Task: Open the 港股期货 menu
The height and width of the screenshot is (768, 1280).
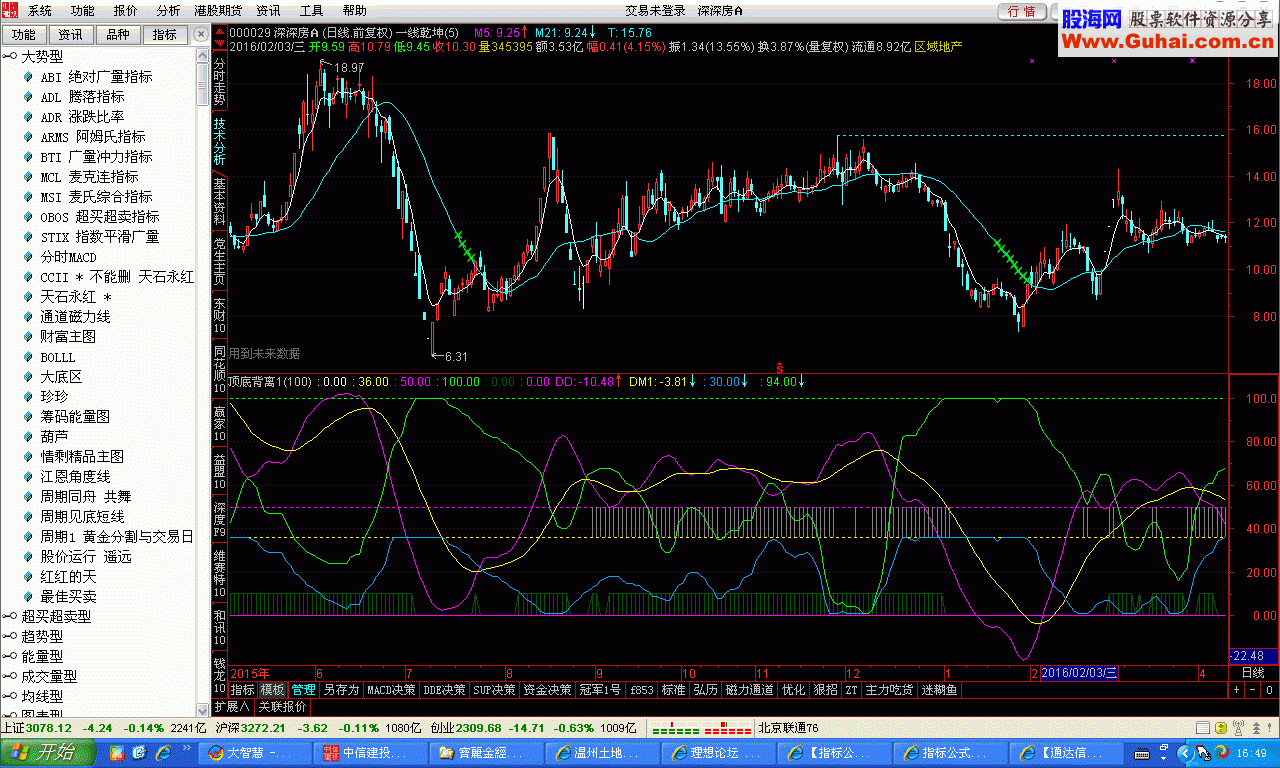Action: (219, 11)
